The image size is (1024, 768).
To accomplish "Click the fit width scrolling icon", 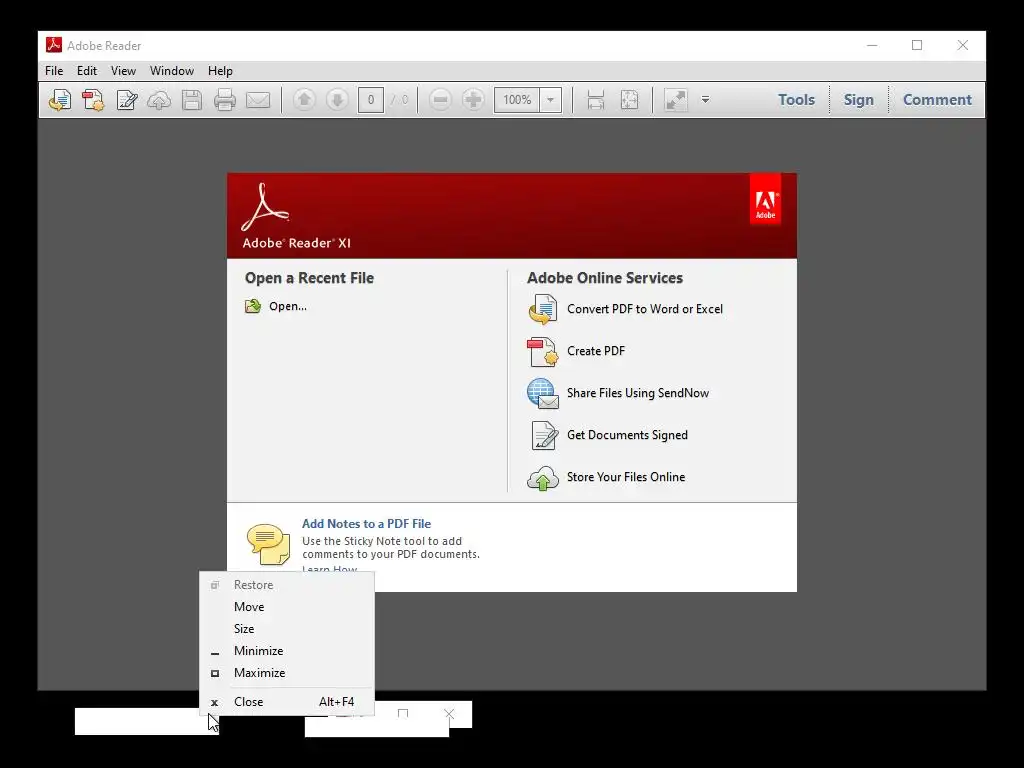I will 596,100.
